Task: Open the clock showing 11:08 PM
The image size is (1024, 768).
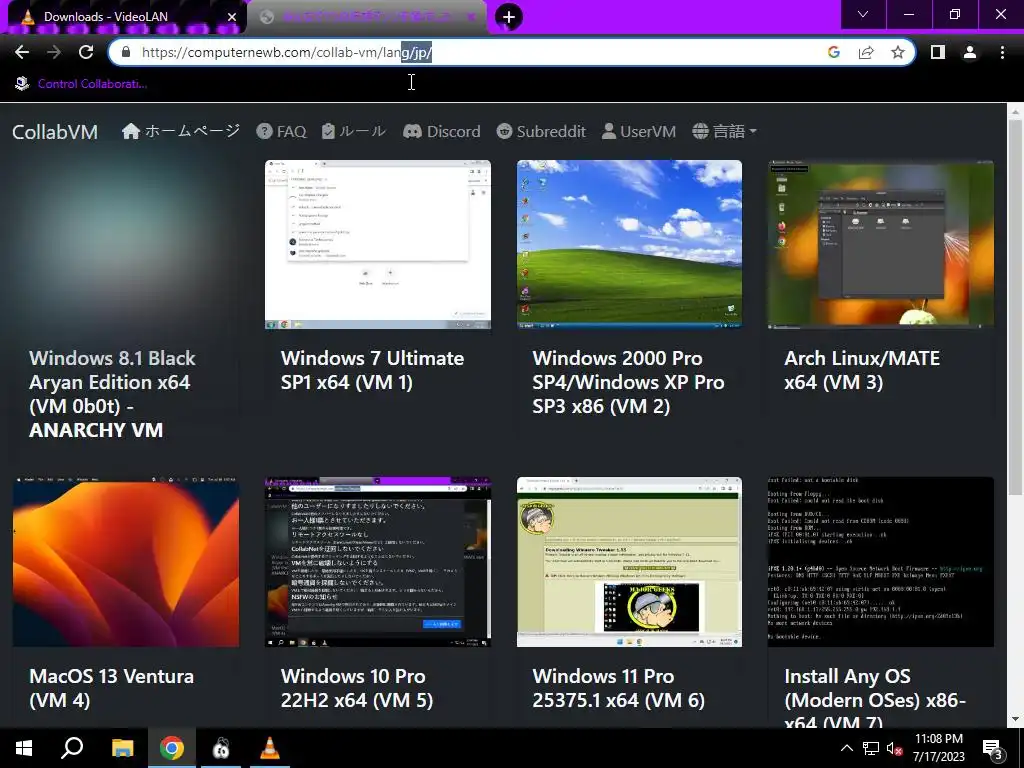Action: [x=938, y=748]
